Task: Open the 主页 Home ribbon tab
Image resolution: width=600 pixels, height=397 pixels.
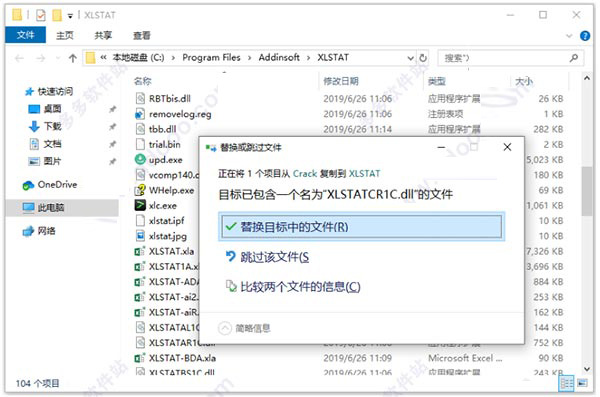Action: pyautogui.click(x=65, y=35)
